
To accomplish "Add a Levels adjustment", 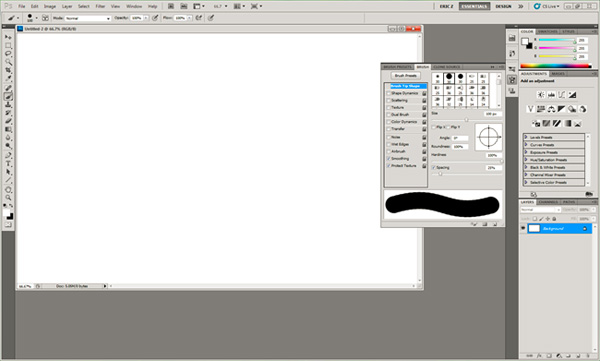I will 551,95.
